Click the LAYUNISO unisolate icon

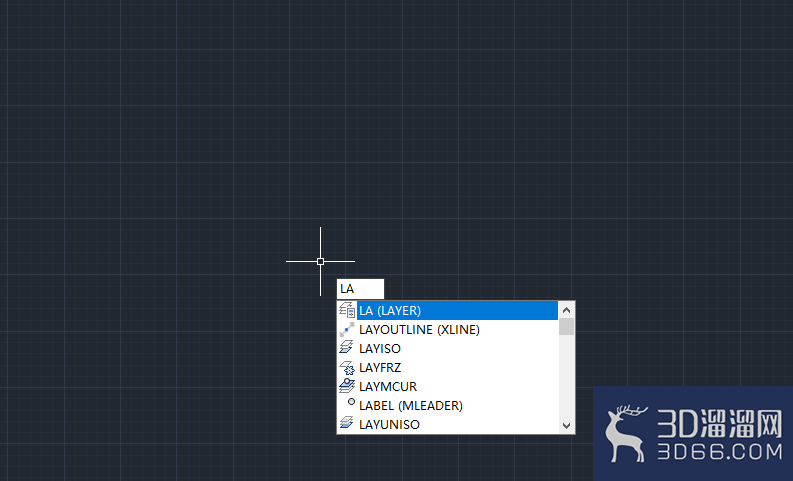347,423
